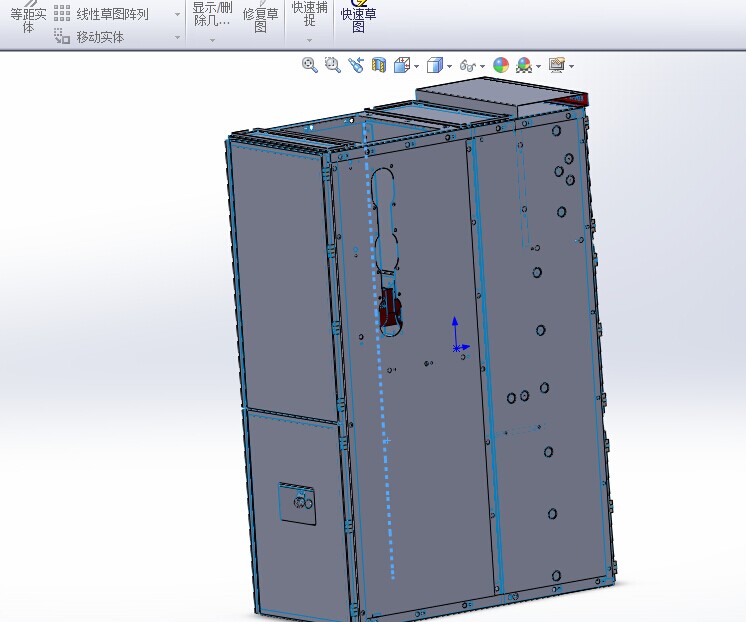Click the 修复草图 repair sketch button
746x622 pixels.
tap(260, 17)
